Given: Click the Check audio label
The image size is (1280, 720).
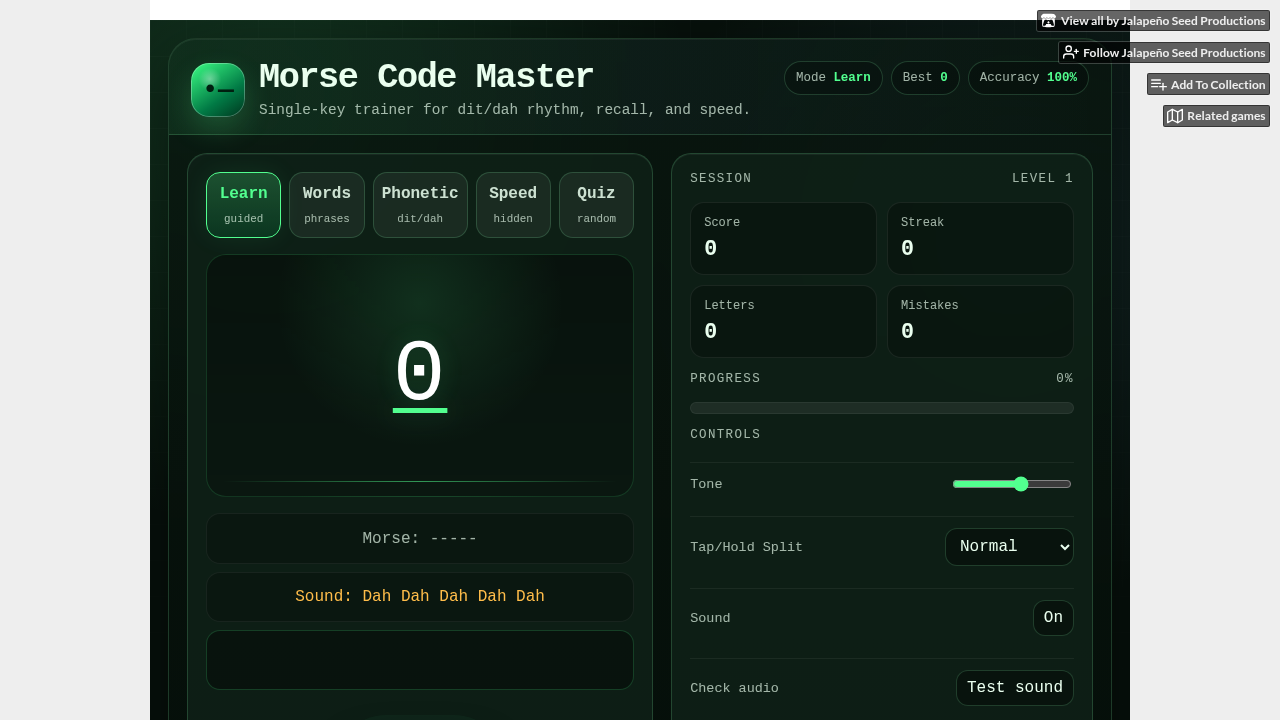Looking at the screenshot, I should [734, 688].
